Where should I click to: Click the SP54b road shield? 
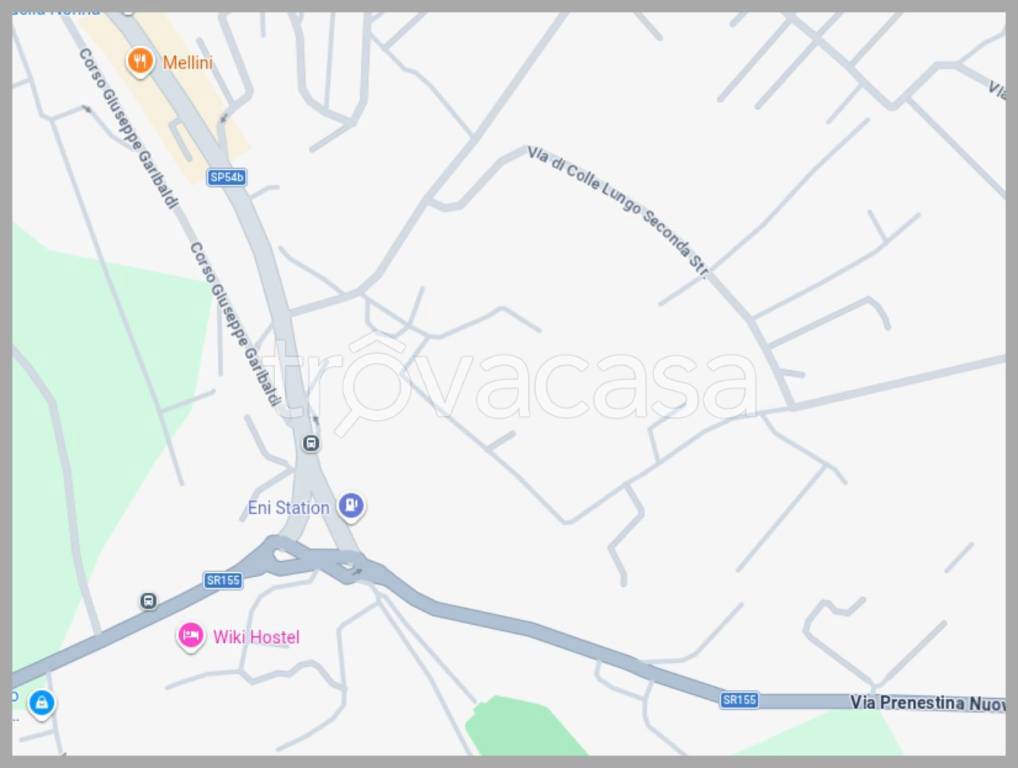tap(227, 177)
